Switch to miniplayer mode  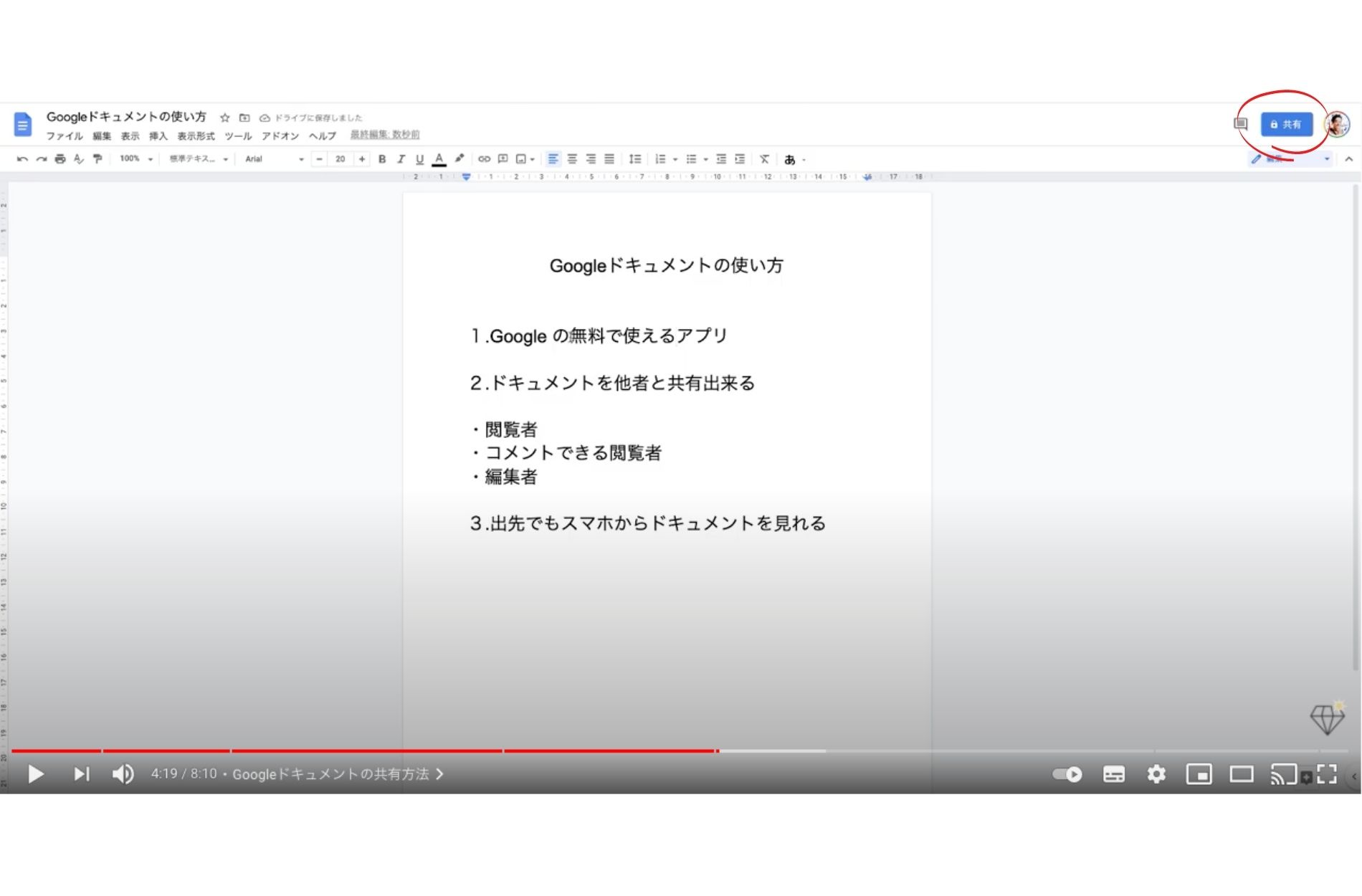(x=1199, y=774)
